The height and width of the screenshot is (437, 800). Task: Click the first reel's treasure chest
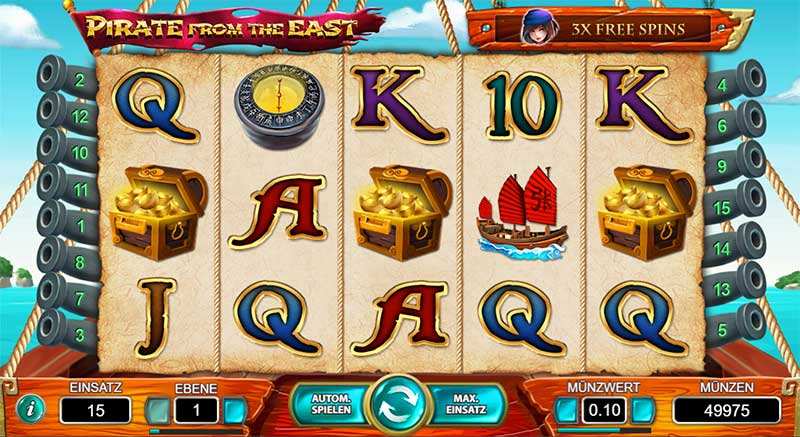(x=157, y=213)
